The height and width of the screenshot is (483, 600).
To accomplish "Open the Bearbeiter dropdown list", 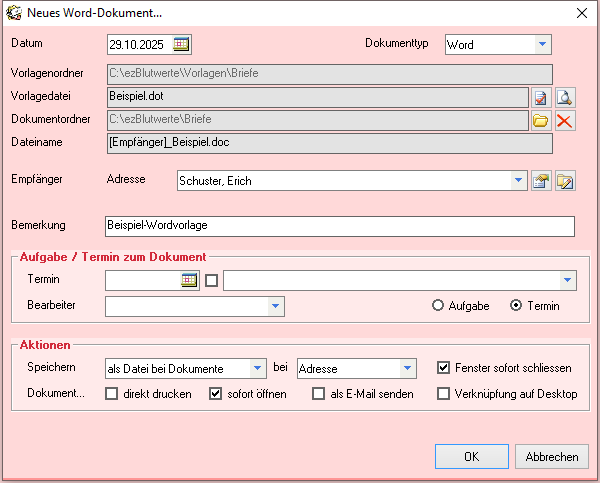I will pos(275,306).
